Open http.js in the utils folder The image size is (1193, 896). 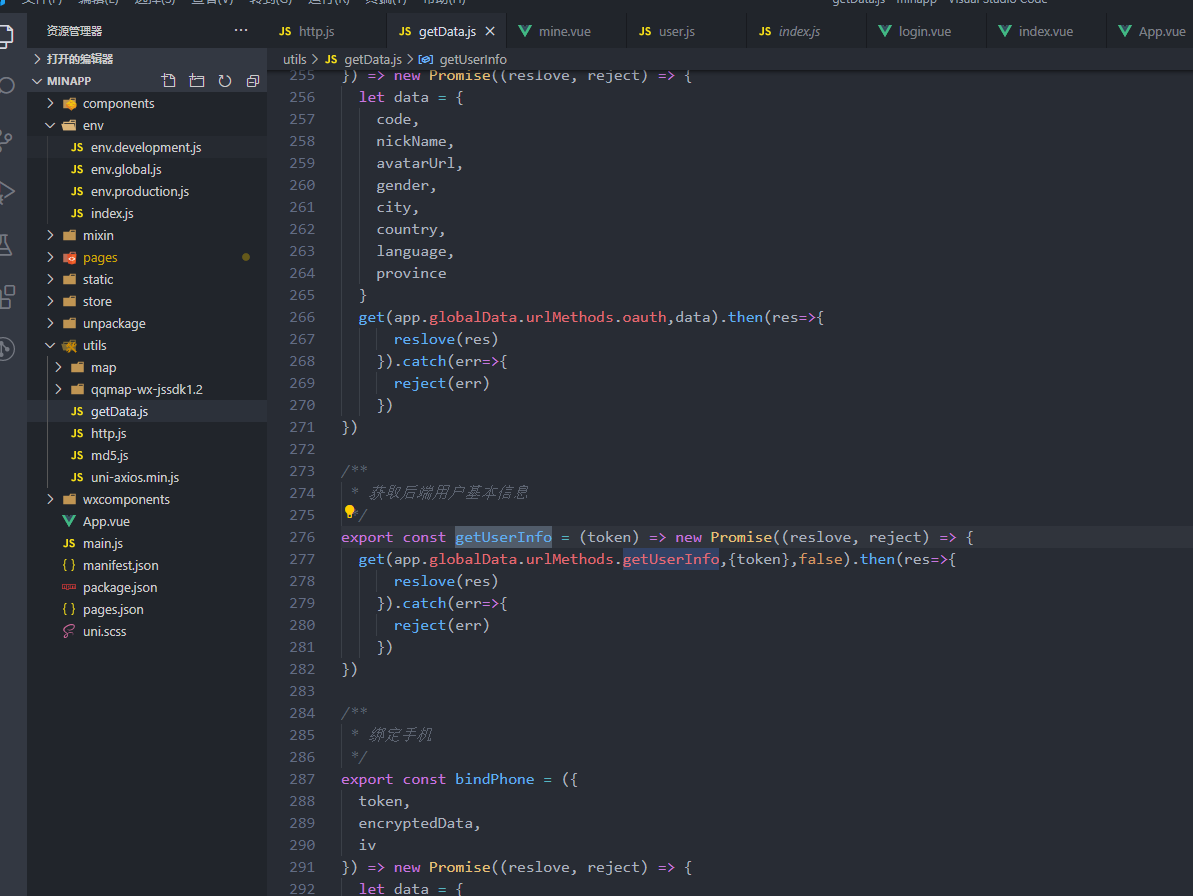coord(147,434)
